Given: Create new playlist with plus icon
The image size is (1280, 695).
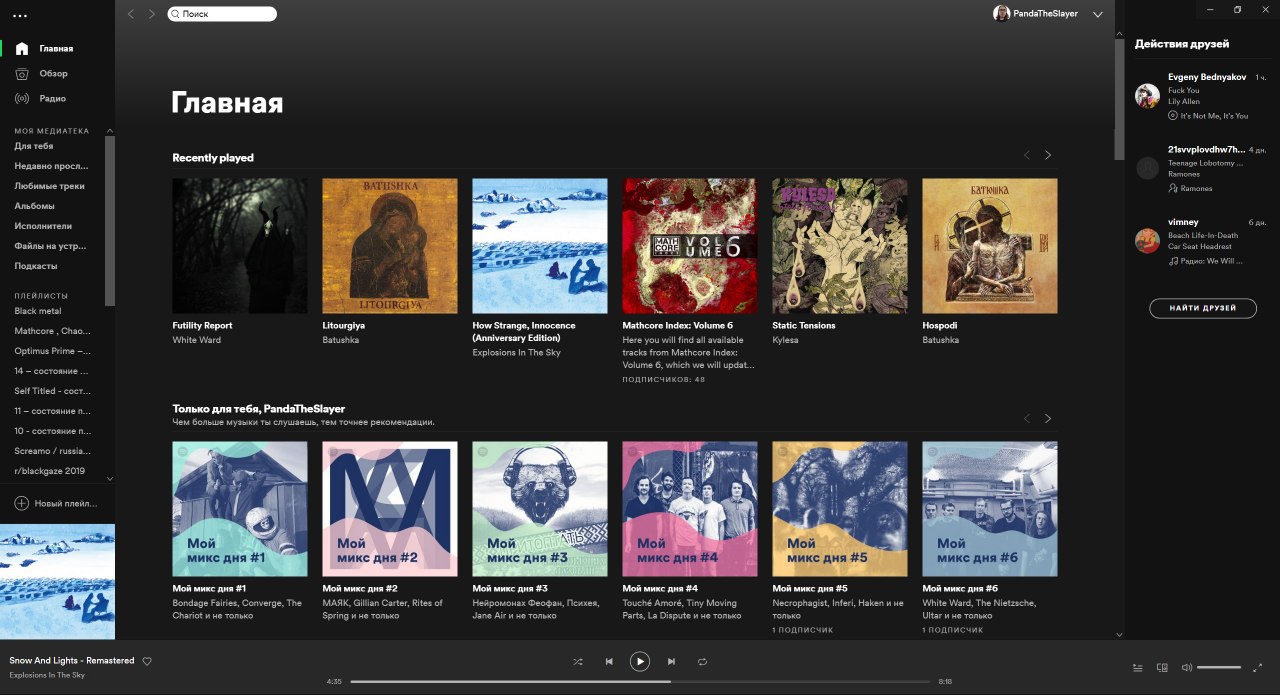Looking at the screenshot, I should 21,503.
